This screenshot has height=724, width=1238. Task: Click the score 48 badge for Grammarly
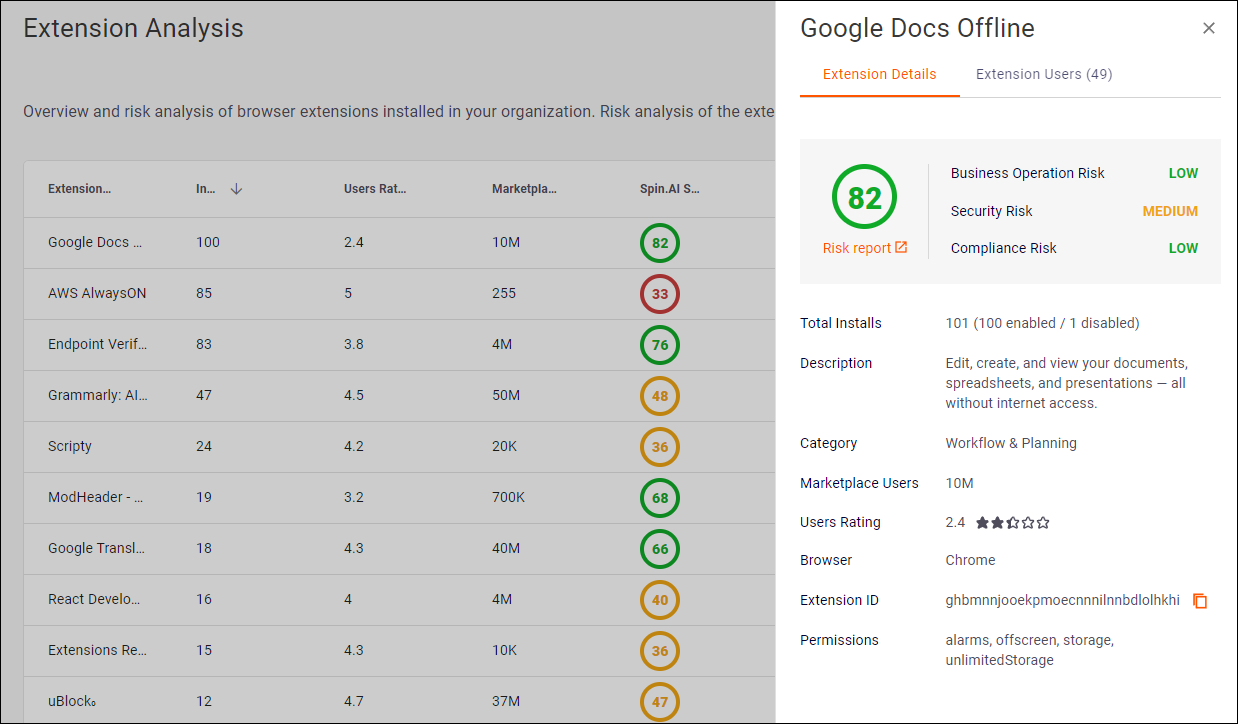pos(660,396)
